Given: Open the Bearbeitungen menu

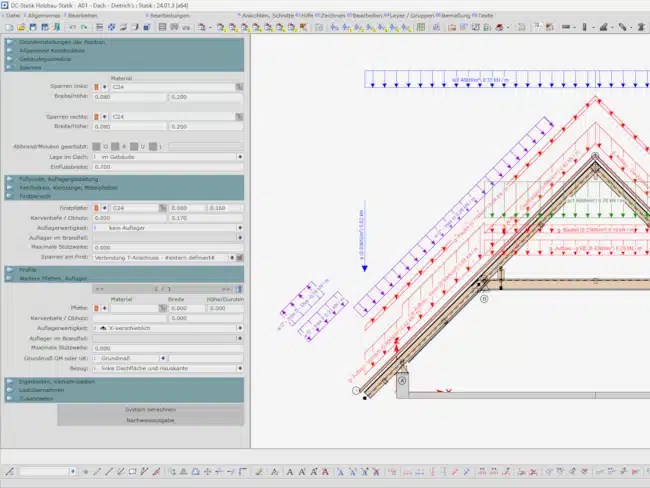Looking at the screenshot, I should point(170,15).
